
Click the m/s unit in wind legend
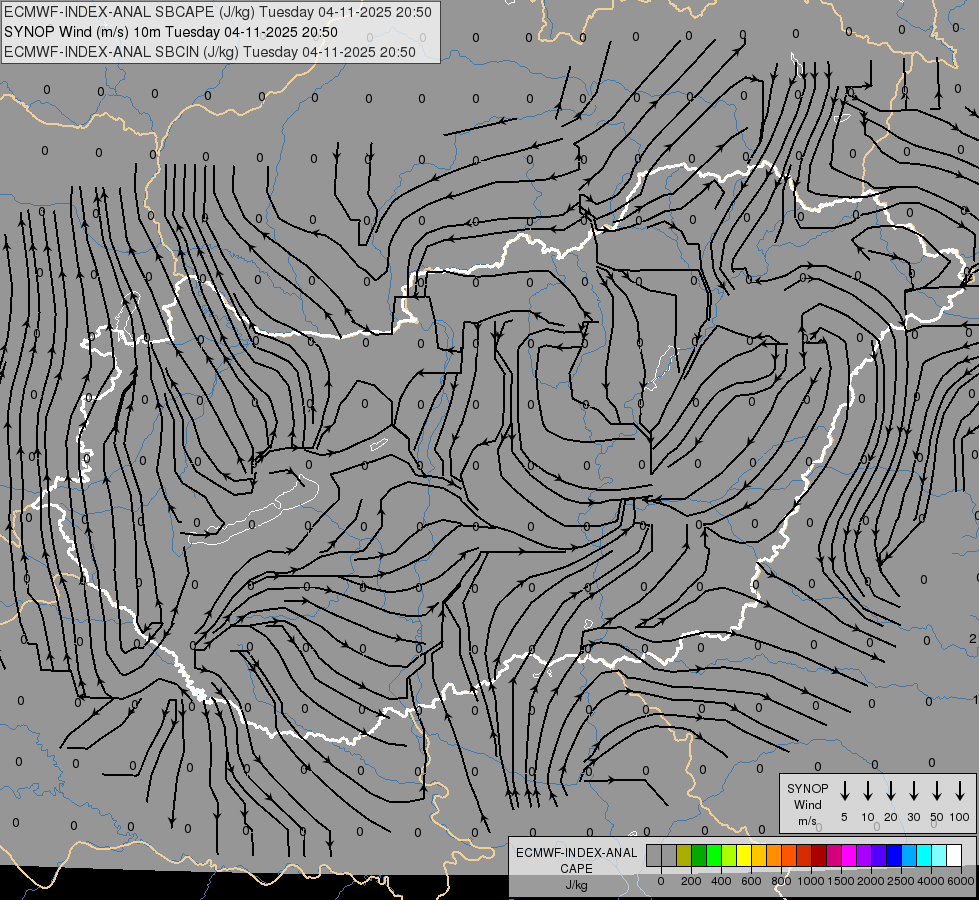(x=807, y=821)
